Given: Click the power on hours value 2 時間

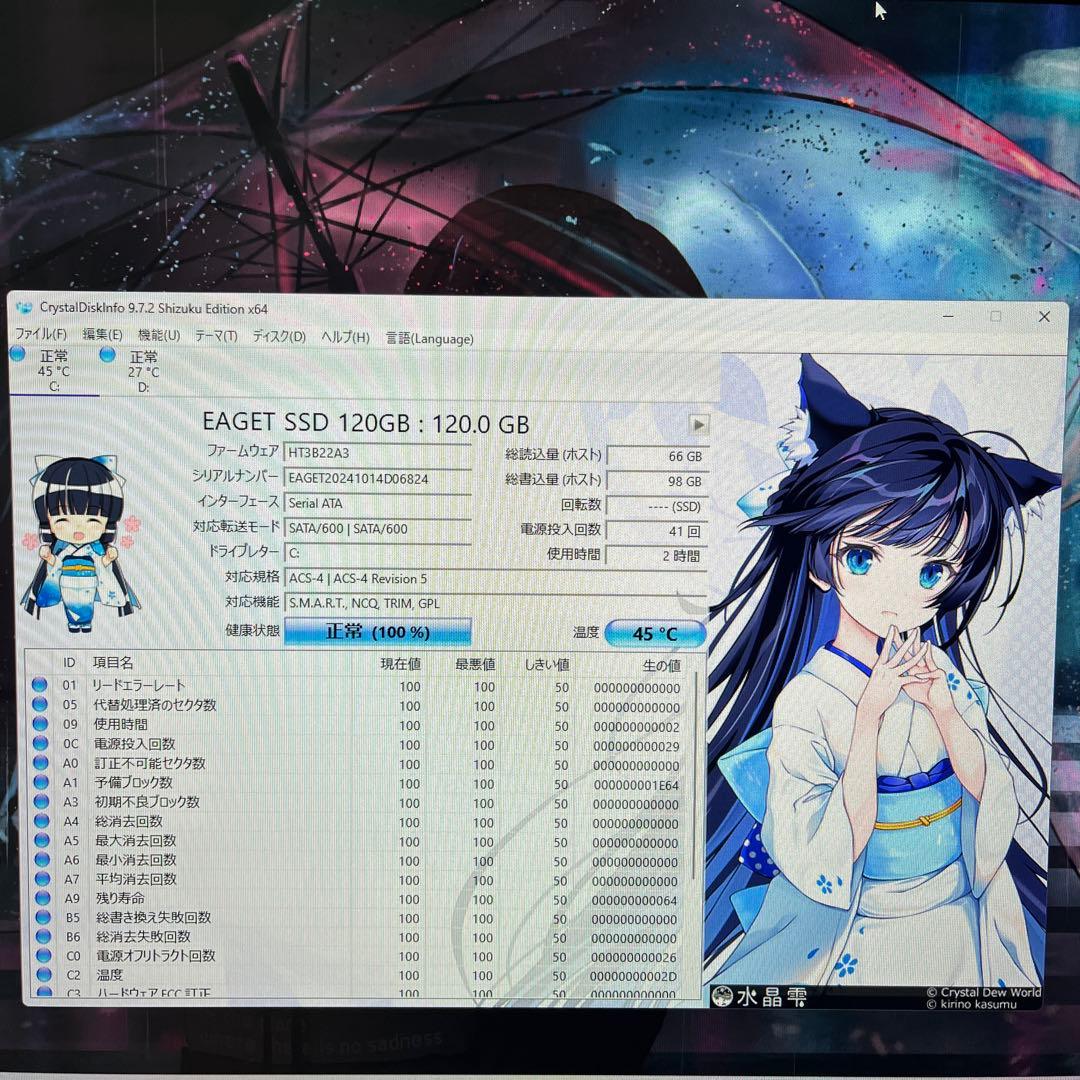Looking at the screenshot, I should [656, 556].
